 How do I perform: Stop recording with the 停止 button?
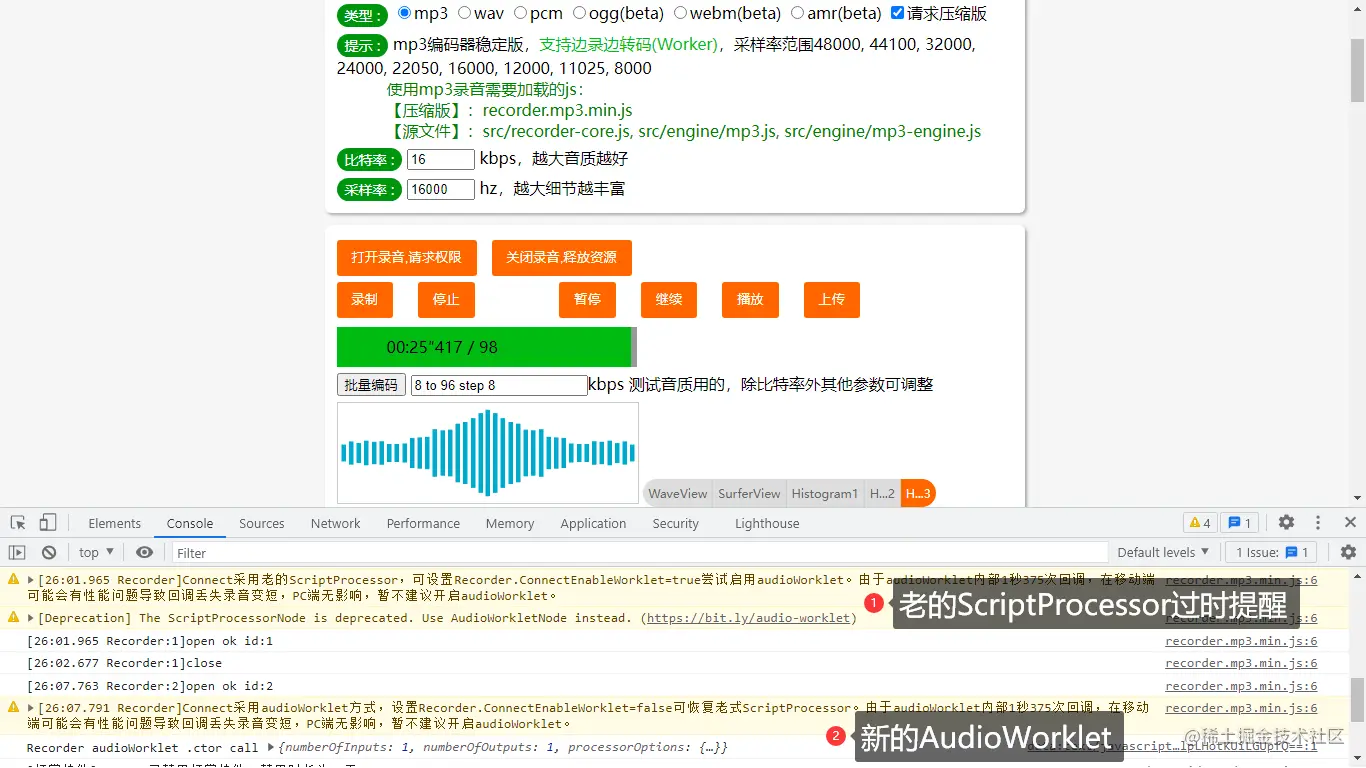pyautogui.click(x=446, y=299)
